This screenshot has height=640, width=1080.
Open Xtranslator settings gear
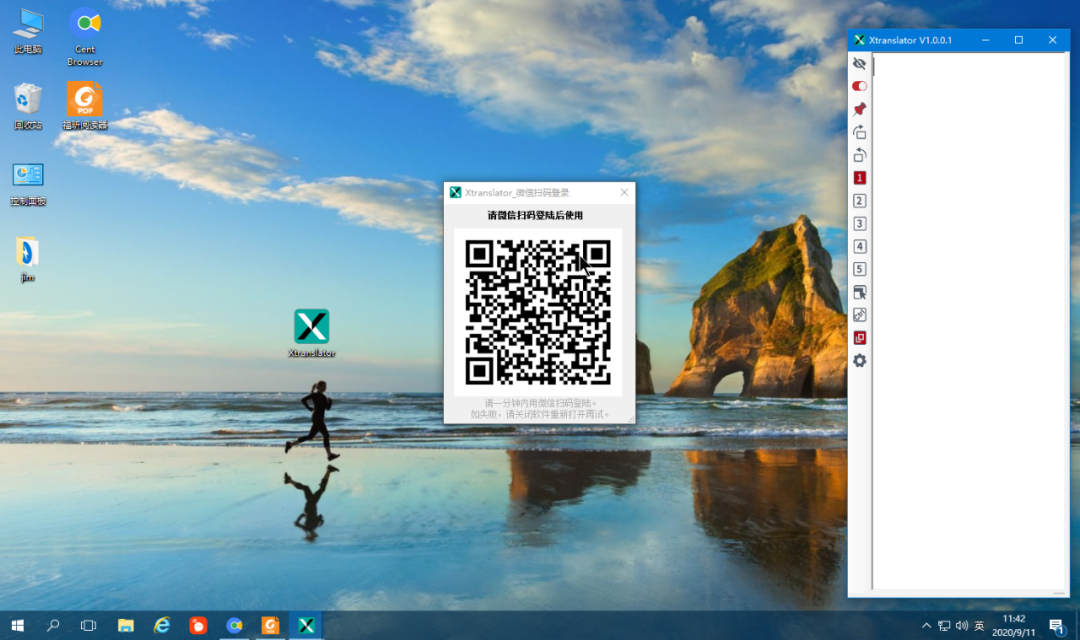859,360
